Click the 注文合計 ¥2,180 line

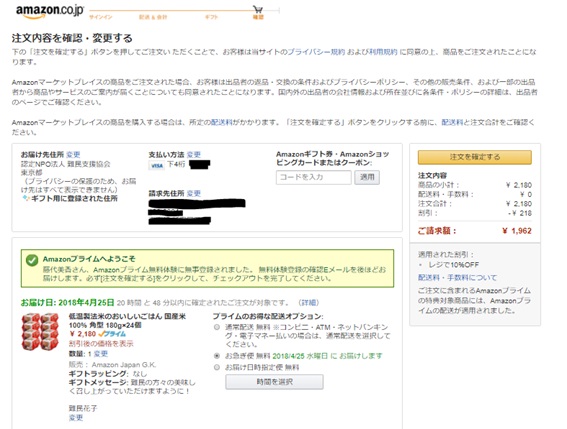[475, 204]
